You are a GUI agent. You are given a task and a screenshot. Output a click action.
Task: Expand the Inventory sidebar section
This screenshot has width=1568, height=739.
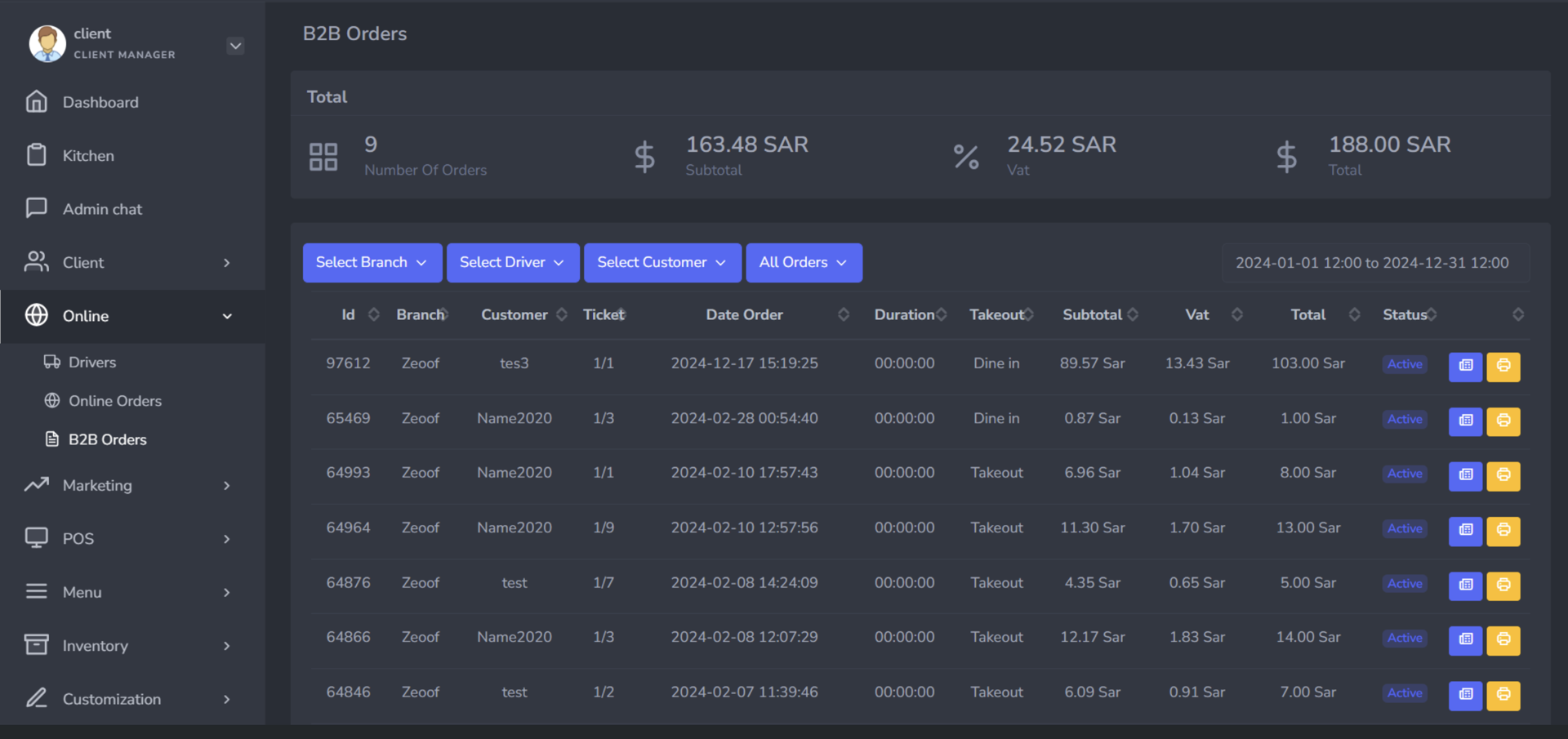tap(132, 645)
